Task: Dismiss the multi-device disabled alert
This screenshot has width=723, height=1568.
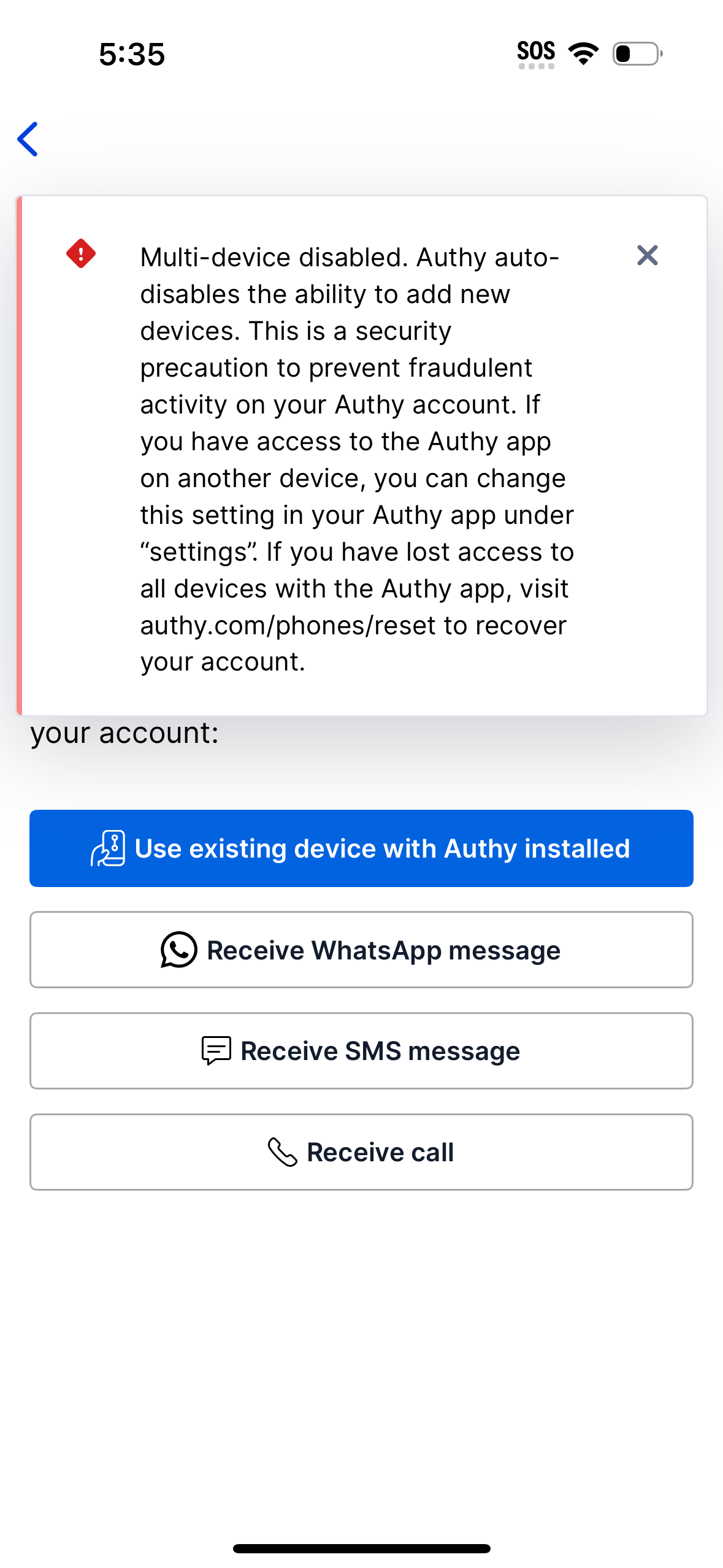Action: click(x=648, y=256)
